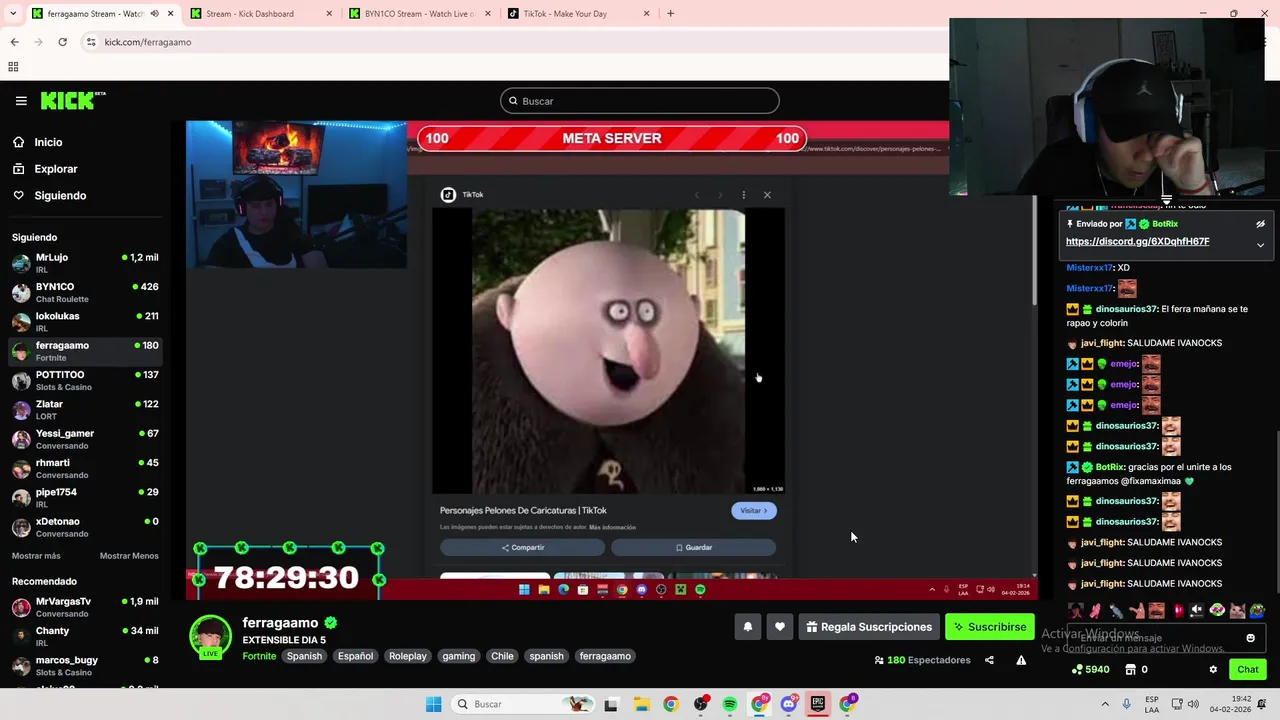Click the Chile tag

pos(502,656)
